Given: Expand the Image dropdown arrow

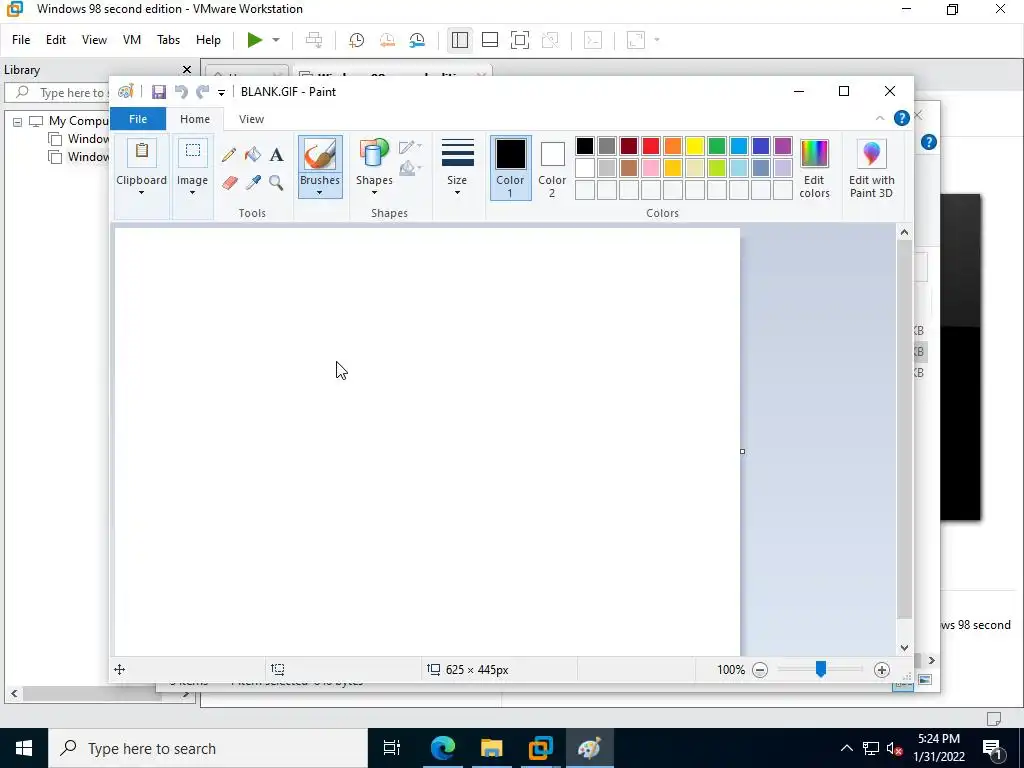Looking at the screenshot, I should tap(192, 193).
